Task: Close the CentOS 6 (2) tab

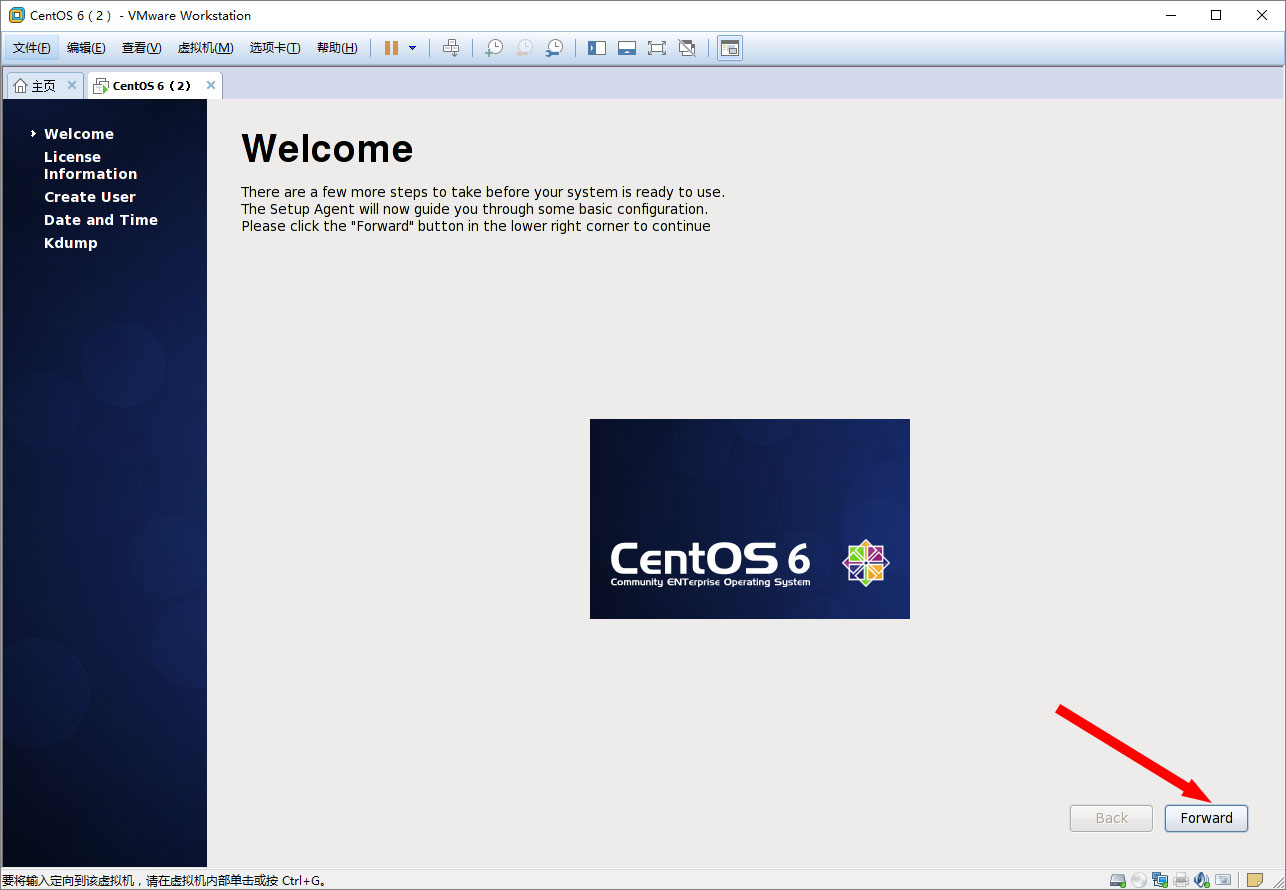Action: click(x=210, y=86)
